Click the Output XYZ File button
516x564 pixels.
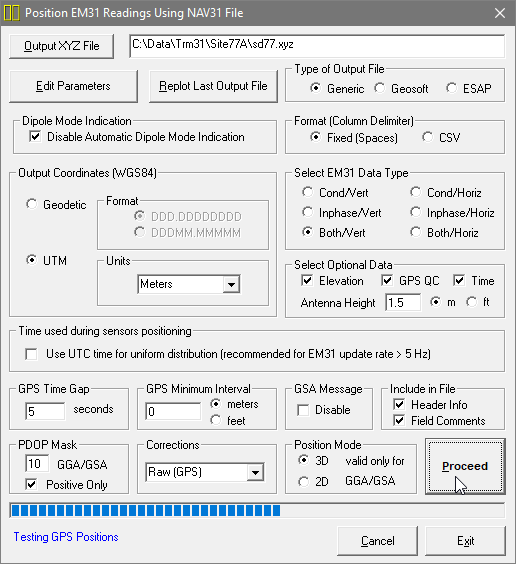pyautogui.click(x=61, y=46)
